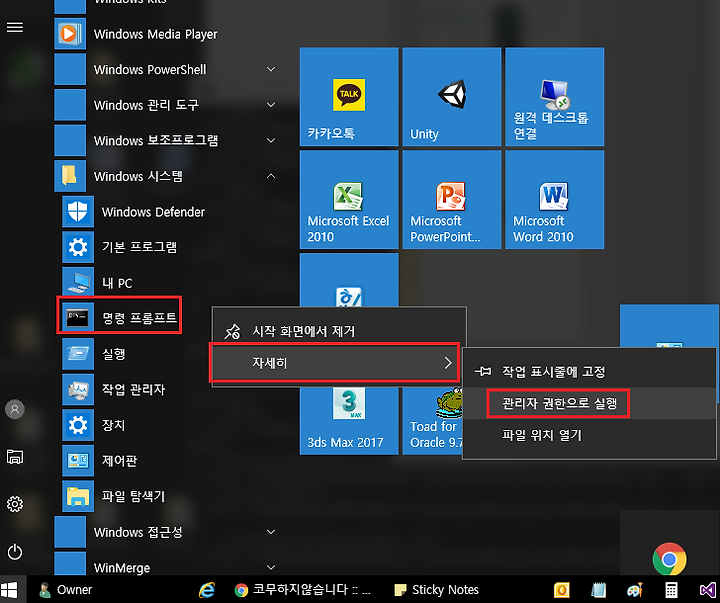Image resolution: width=720 pixels, height=603 pixels.
Task: Open 3ds Max 2017 tile
Action: (x=349, y=420)
